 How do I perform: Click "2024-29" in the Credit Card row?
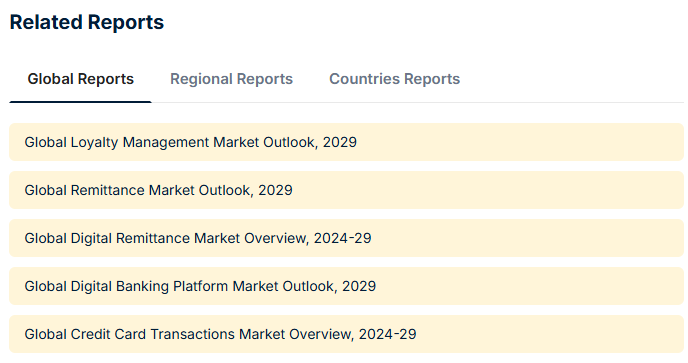point(387,334)
